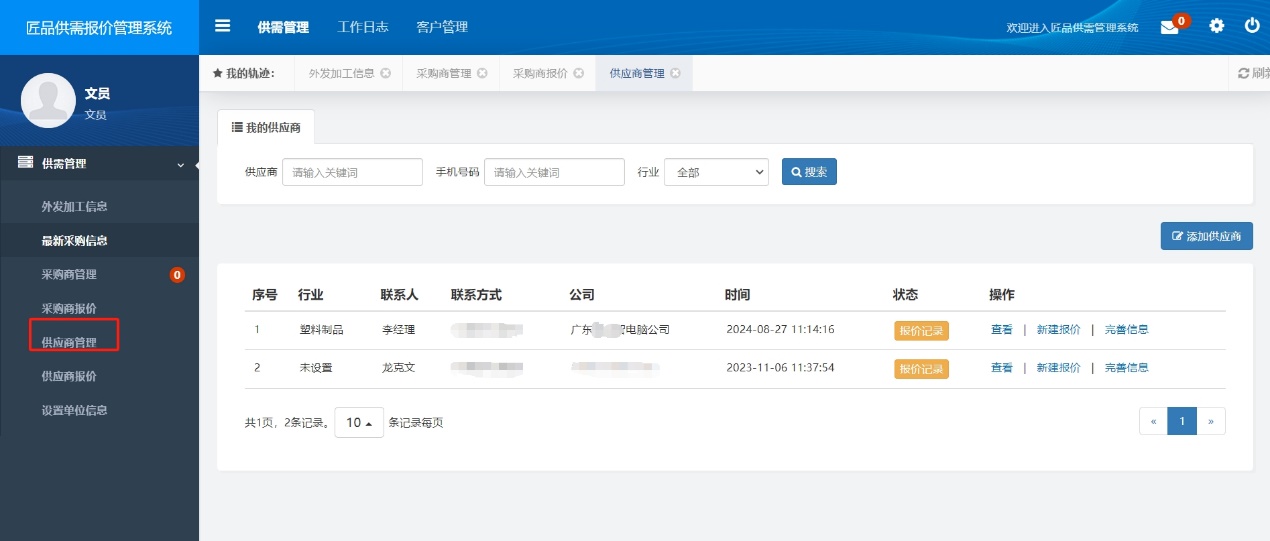
Task: Click 查看 in 李经理 row
Action: [x=1002, y=329]
